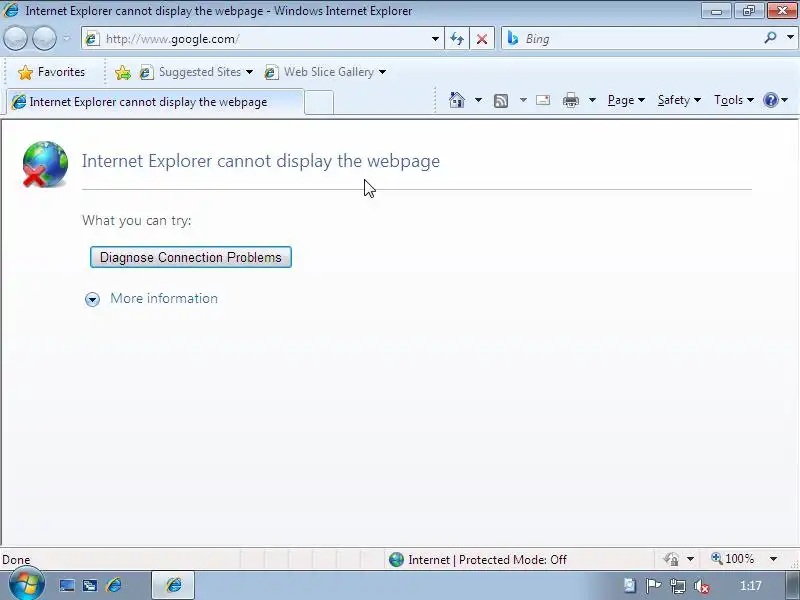800x600 pixels.
Task: Expand the Print options dropdown arrow
Action: [592, 100]
